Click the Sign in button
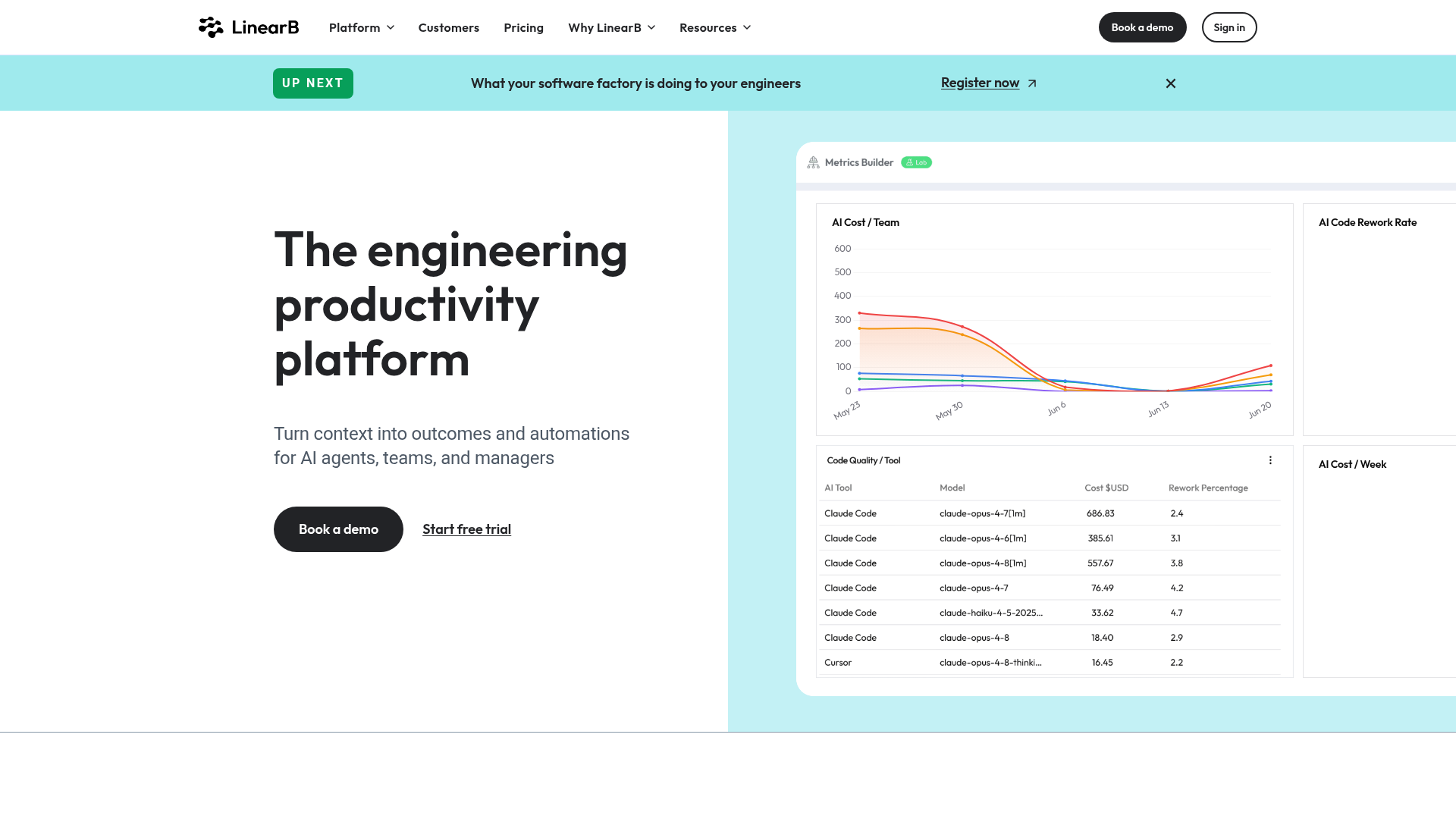1456x819 pixels. pos(1229,27)
